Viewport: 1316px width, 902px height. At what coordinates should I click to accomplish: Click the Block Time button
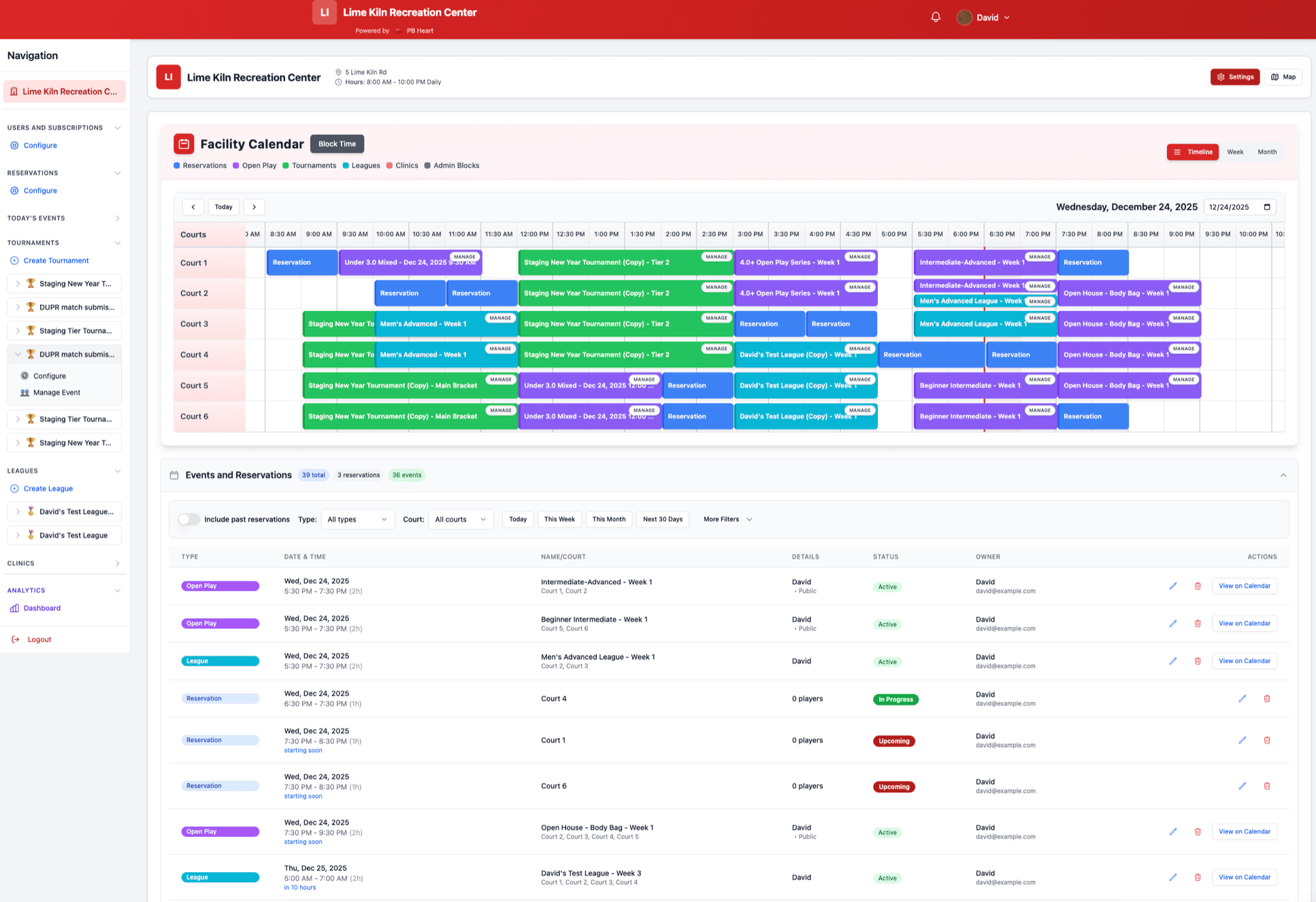[337, 144]
